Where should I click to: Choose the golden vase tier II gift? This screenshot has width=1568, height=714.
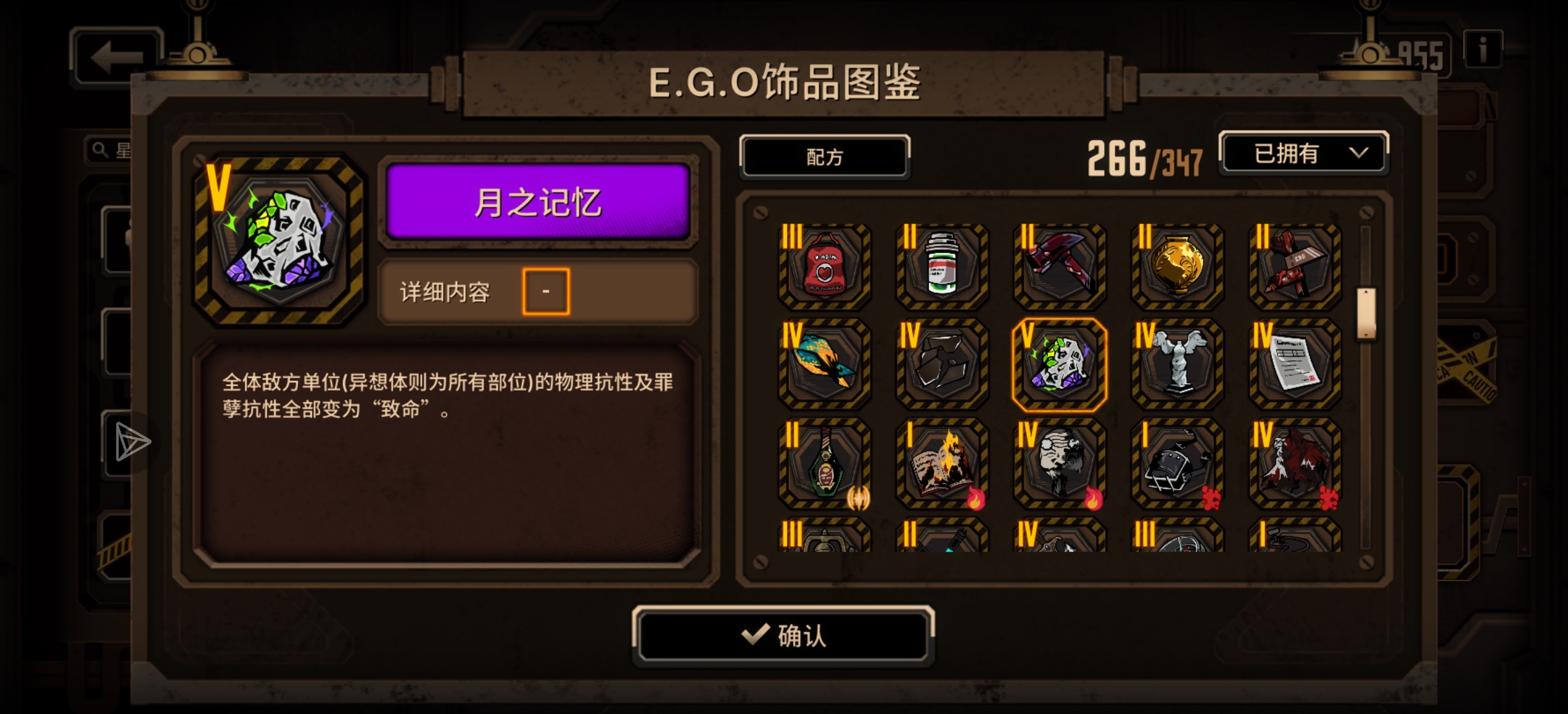point(1177,266)
